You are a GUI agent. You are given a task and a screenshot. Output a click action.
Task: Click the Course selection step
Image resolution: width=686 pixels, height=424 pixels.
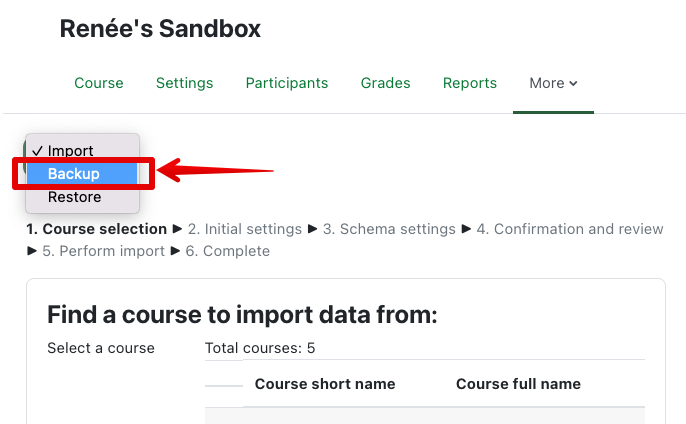97,229
